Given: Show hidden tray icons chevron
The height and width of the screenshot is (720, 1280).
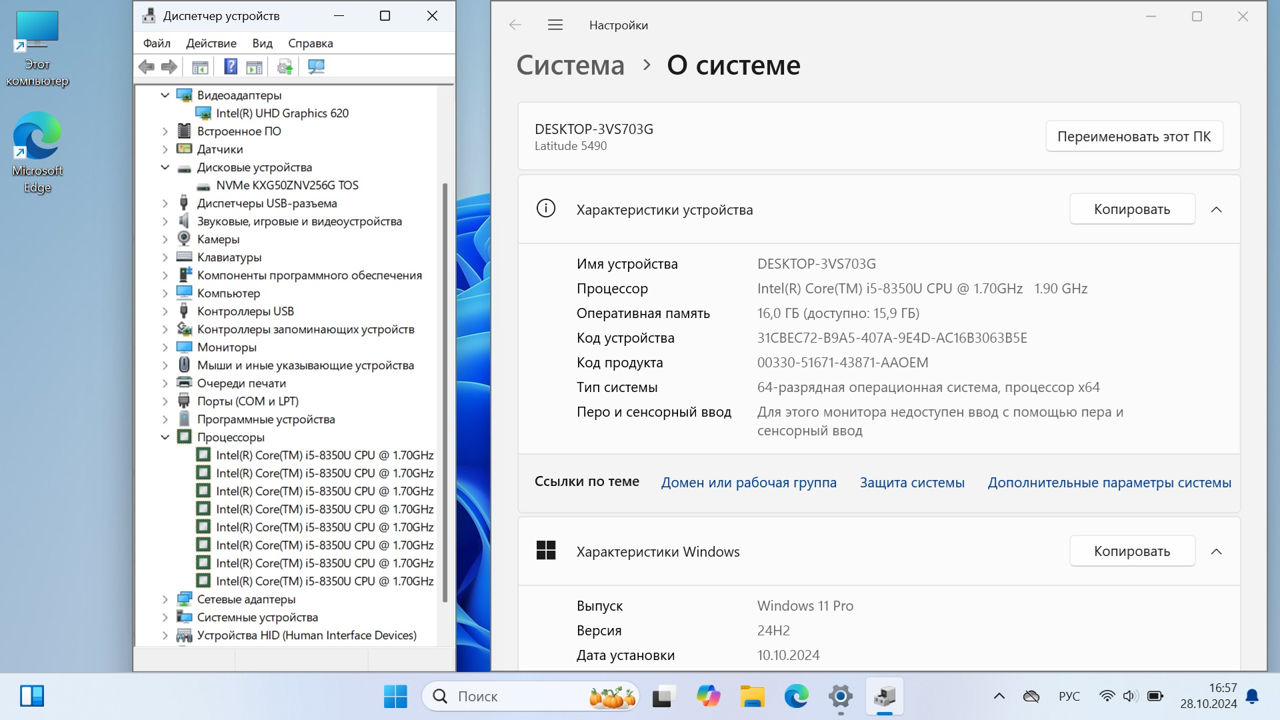Looking at the screenshot, I should coord(999,696).
